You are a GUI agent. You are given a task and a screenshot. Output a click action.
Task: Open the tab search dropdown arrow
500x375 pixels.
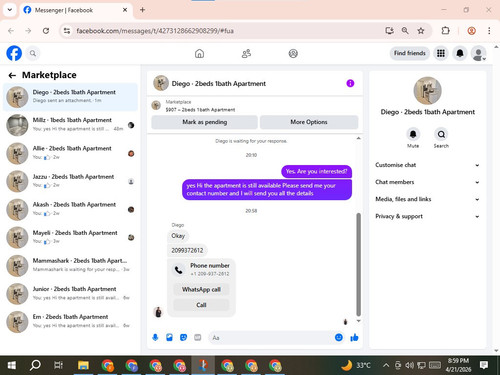(10, 10)
